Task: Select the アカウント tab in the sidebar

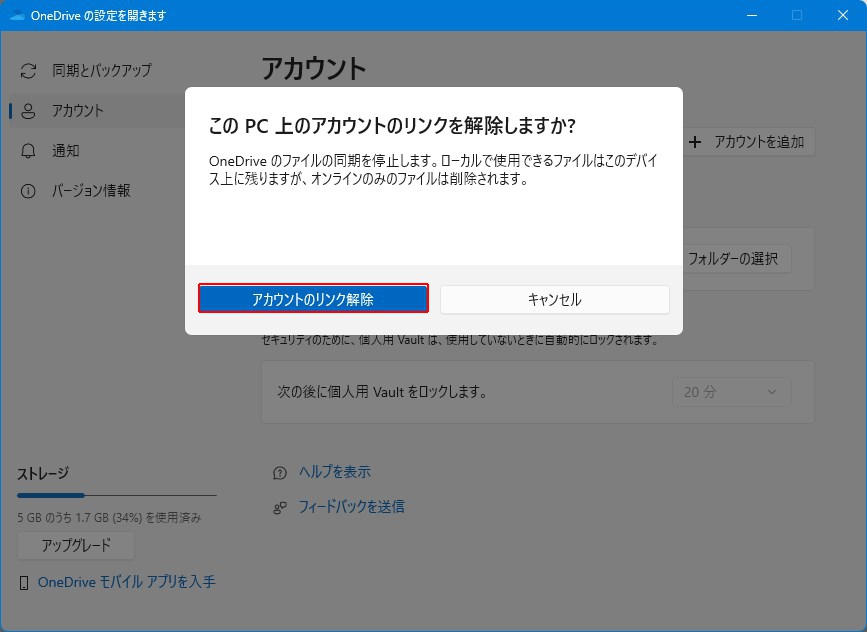Action: pos(78,111)
